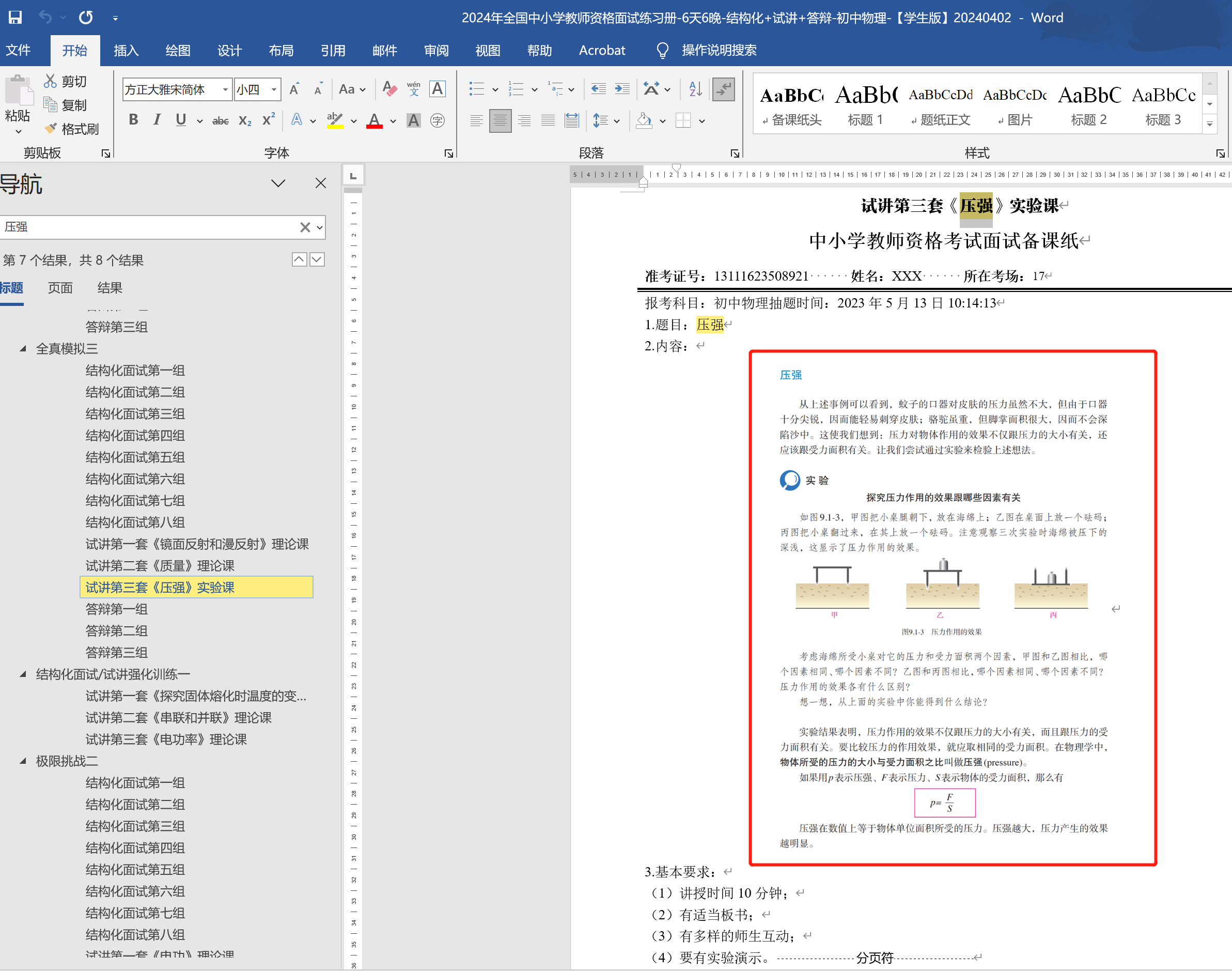This screenshot has height=971, width=1232.
Task: Click the Clear All Formatting eraser icon
Action: click(x=390, y=89)
